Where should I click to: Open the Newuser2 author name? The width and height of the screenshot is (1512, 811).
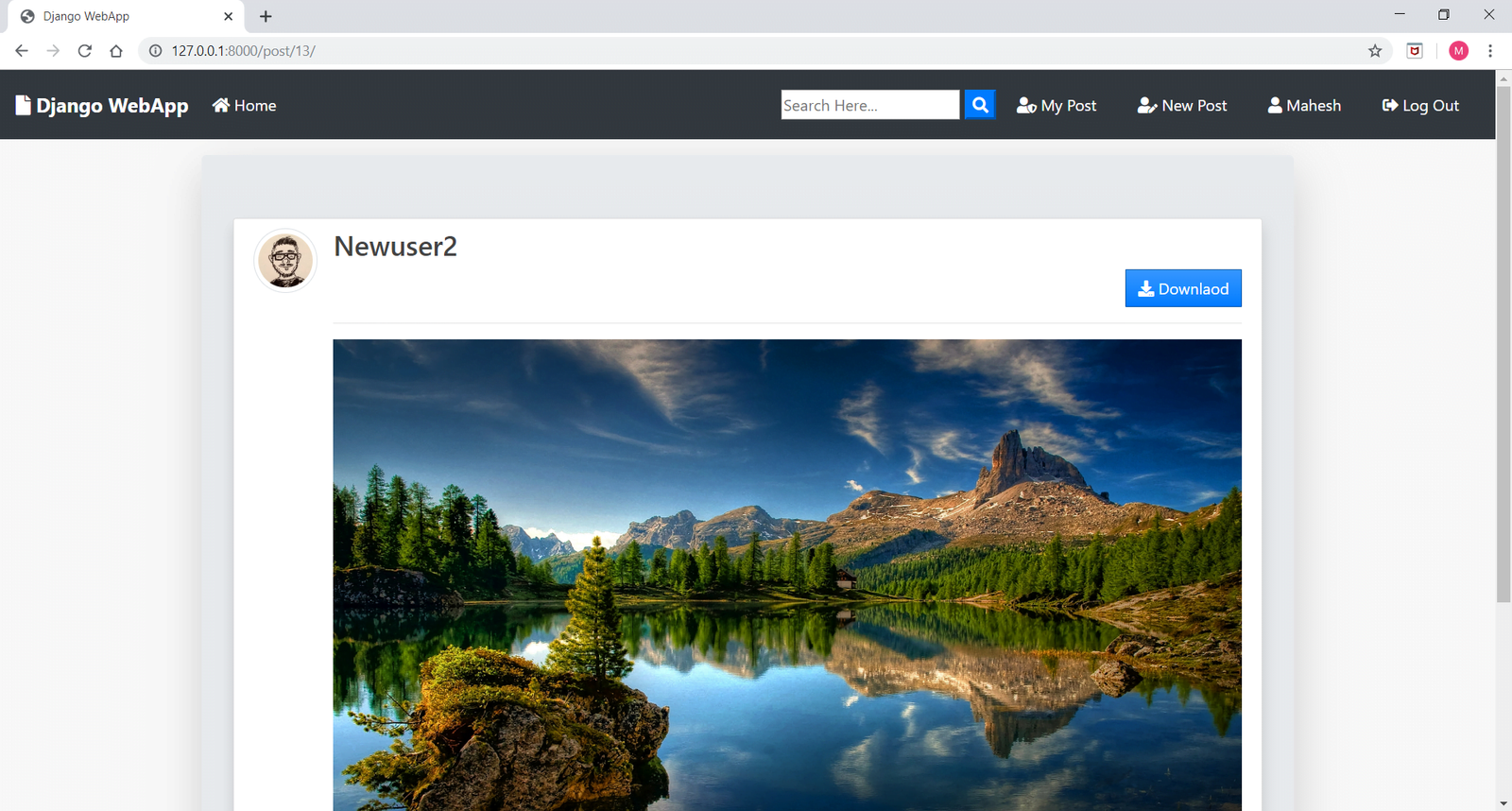point(395,247)
